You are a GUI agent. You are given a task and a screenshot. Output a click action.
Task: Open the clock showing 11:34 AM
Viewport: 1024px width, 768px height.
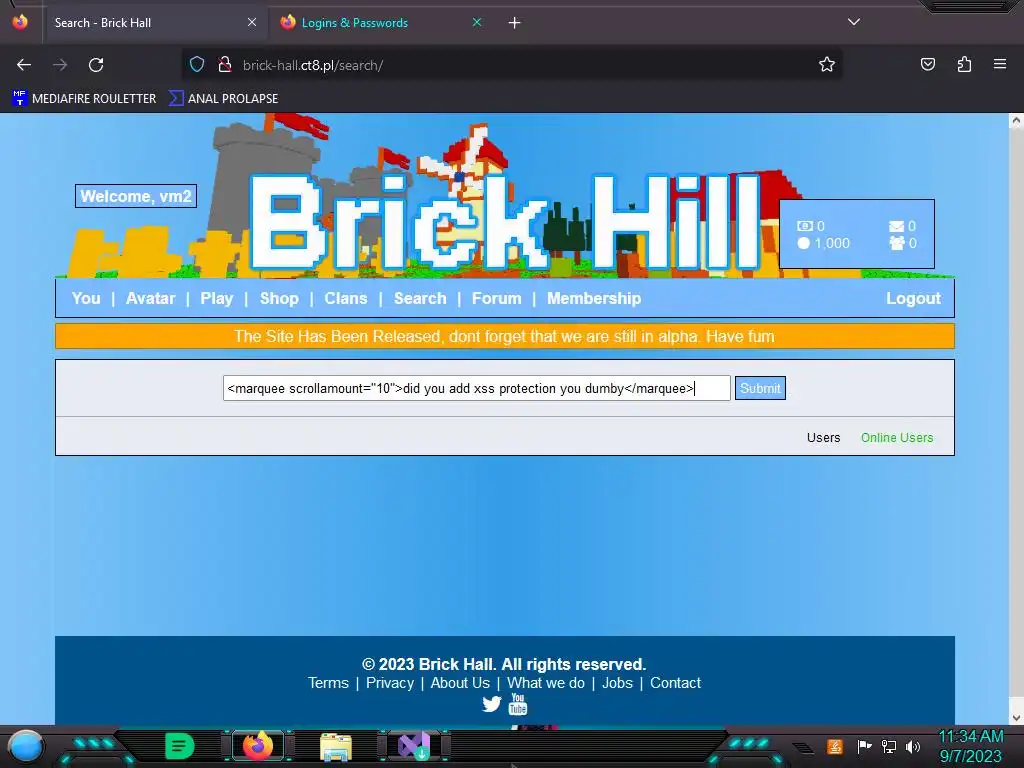970,747
